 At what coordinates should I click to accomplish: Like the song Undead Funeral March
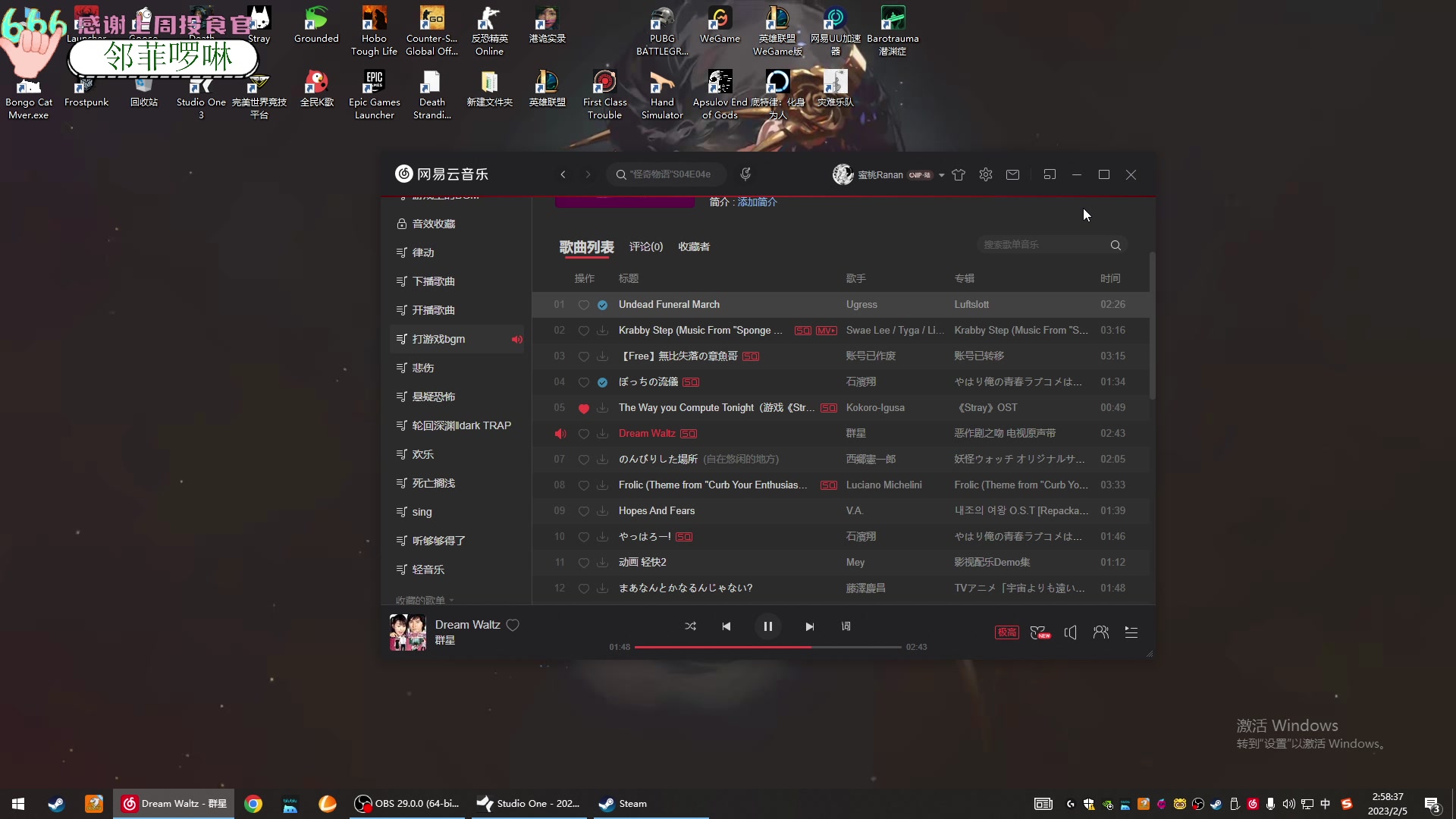click(x=583, y=305)
